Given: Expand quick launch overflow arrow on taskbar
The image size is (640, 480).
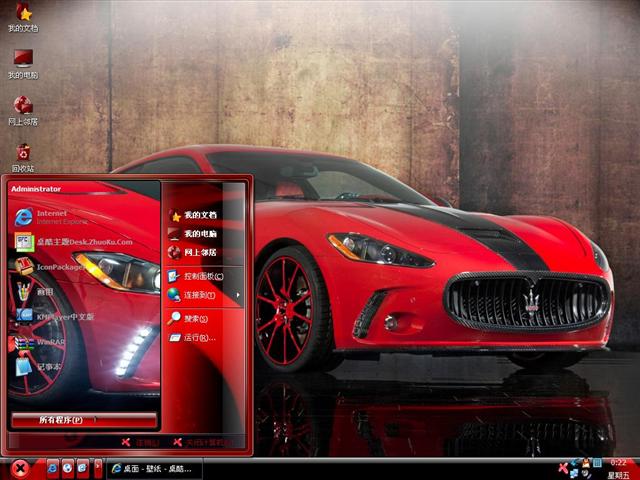Looking at the screenshot, I should point(97,467).
